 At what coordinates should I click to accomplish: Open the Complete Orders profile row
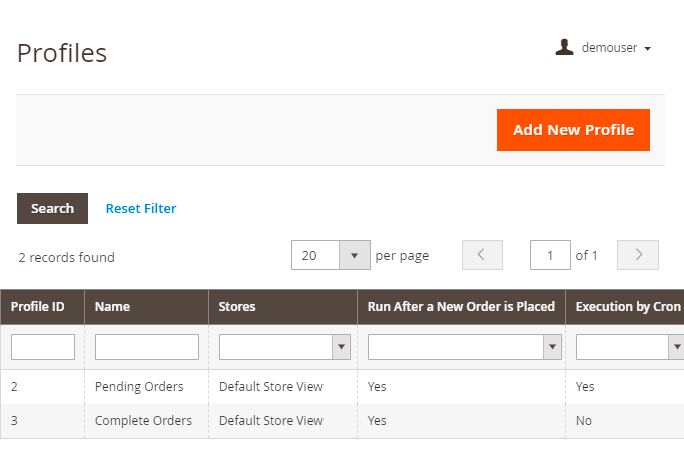tap(143, 421)
